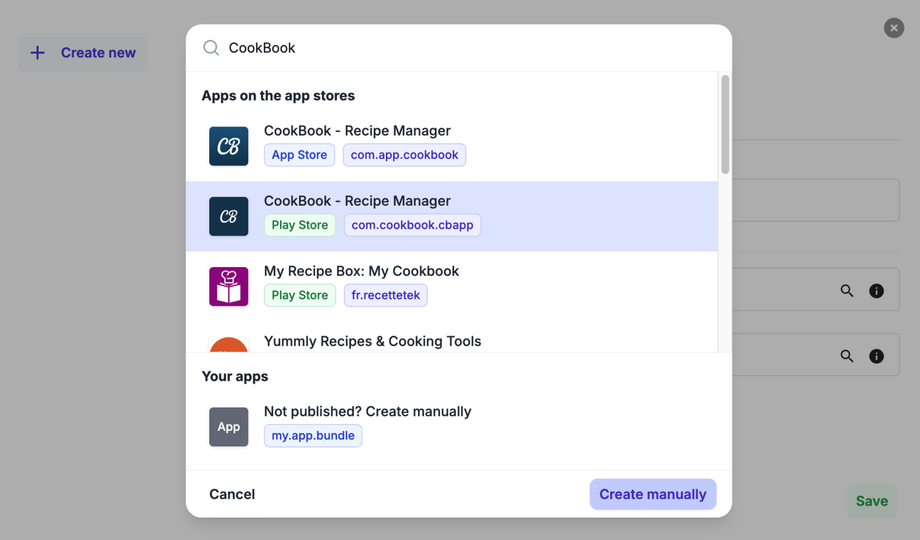Select the Play Store CookBook app icon
The height and width of the screenshot is (540, 920).
228,216
